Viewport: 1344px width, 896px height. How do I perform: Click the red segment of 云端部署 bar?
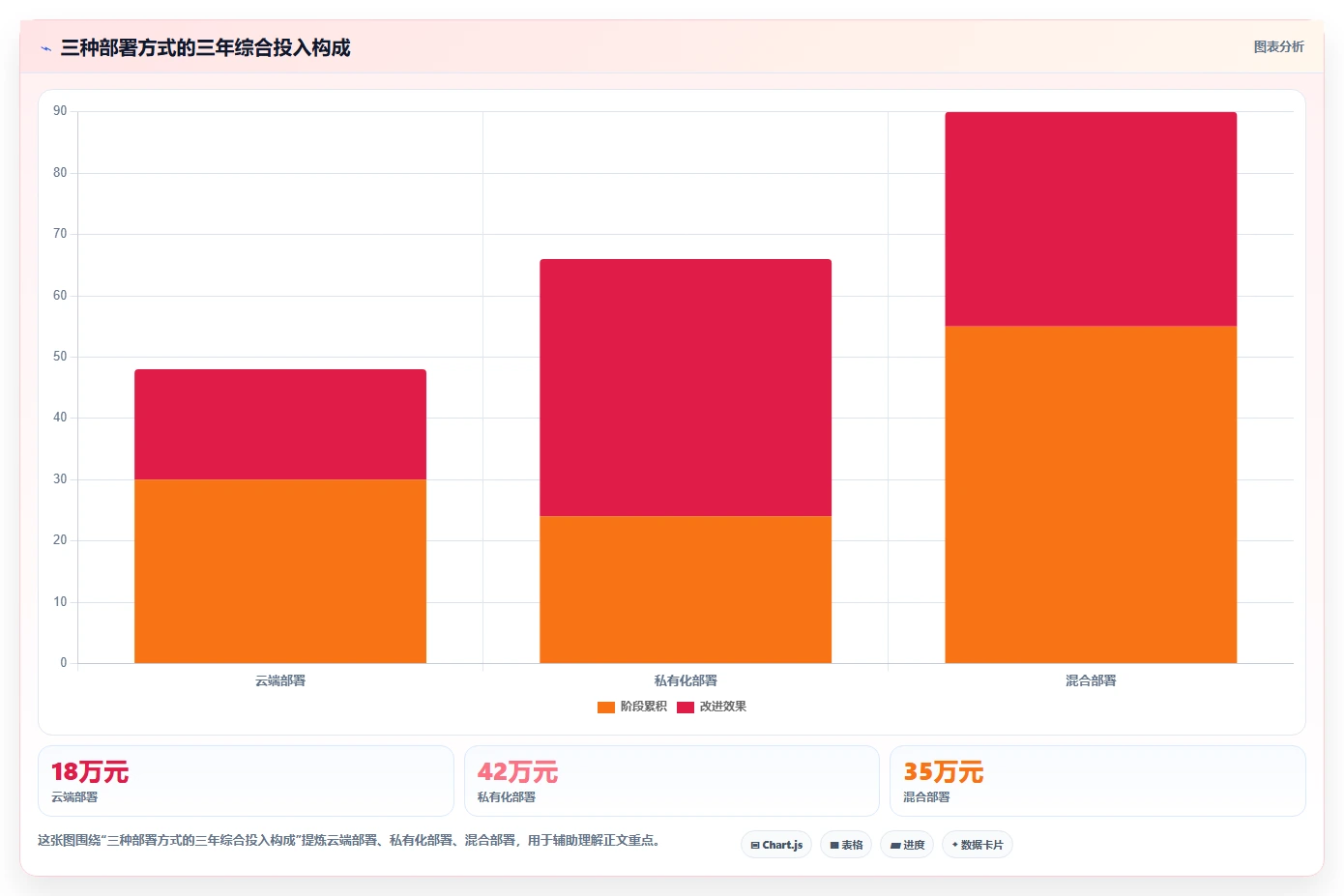[x=280, y=424]
